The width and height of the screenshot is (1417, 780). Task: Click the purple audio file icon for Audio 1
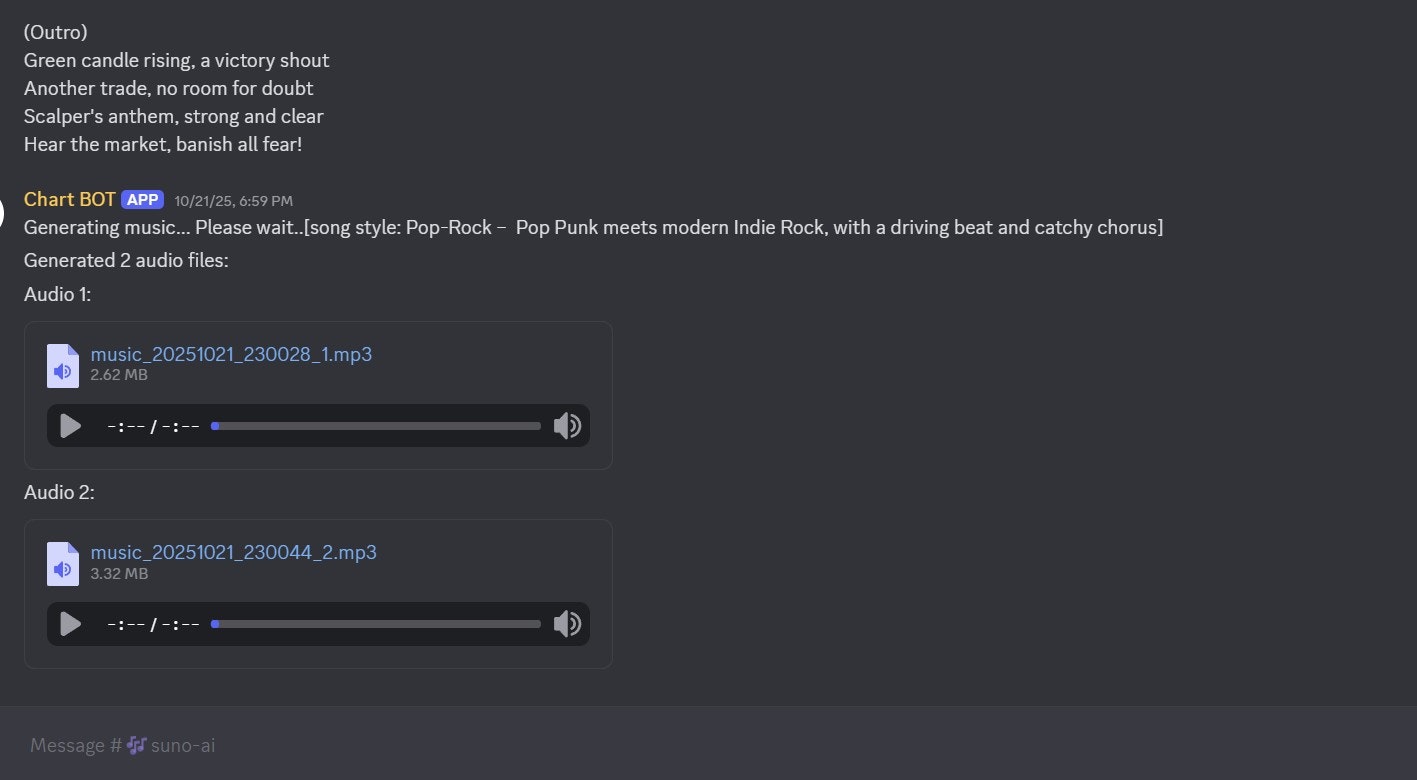[62, 365]
